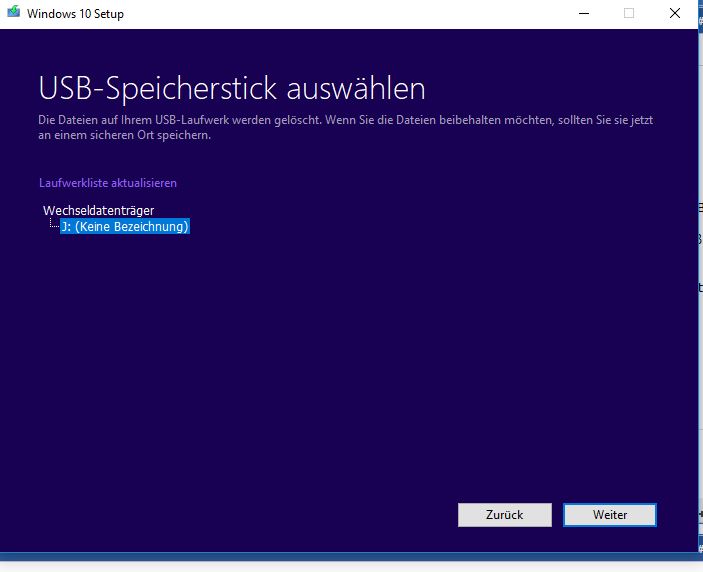The width and height of the screenshot is (703, 572).
Task: Select drive J: (Keine Bezeichnung)
Action: coord(125,226)
